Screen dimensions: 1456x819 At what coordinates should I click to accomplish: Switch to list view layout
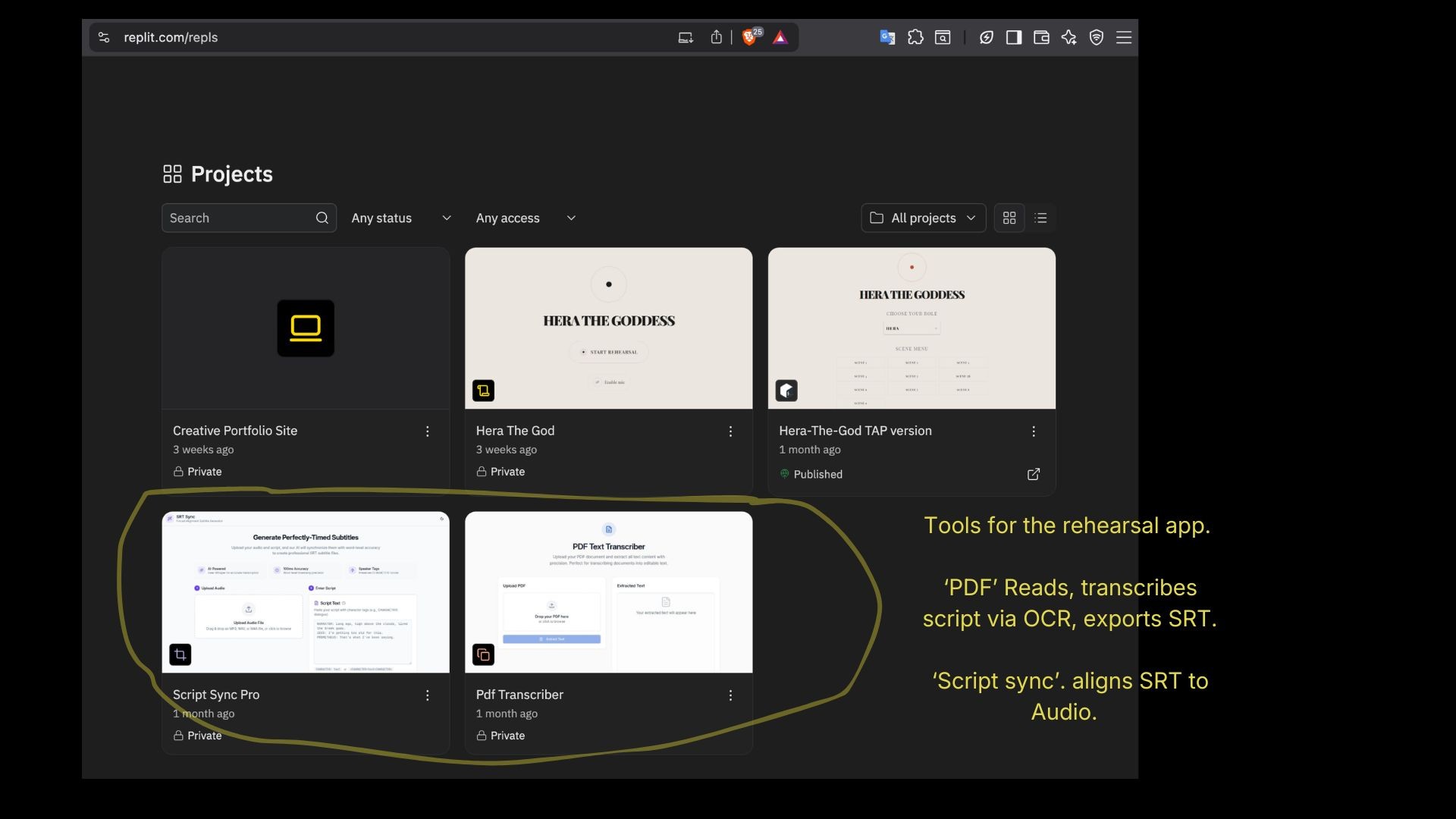[1040, 218]
